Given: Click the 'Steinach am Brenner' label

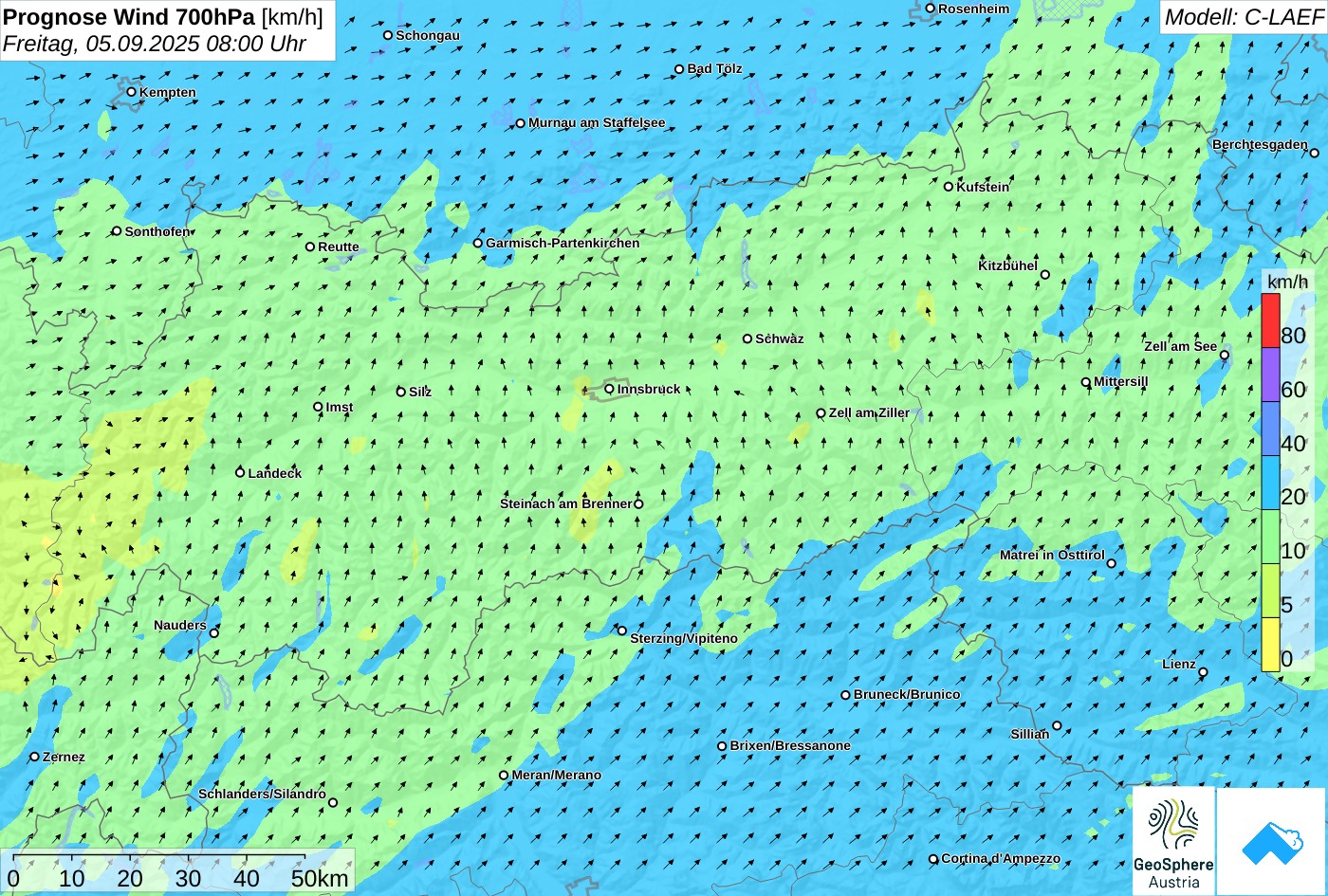Looking at the screenshot, I should pos(565,503).
